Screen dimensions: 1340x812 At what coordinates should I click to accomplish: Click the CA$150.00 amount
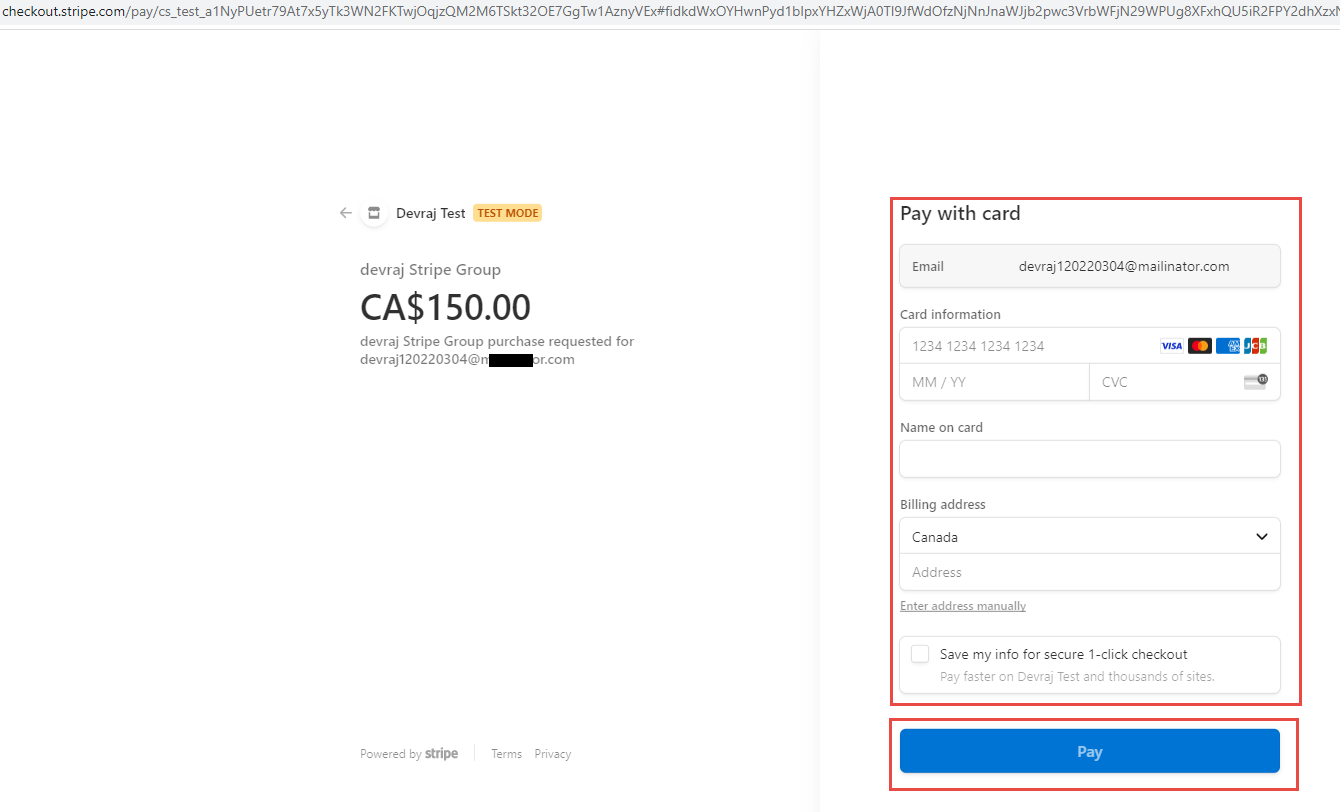click(445, 307)
